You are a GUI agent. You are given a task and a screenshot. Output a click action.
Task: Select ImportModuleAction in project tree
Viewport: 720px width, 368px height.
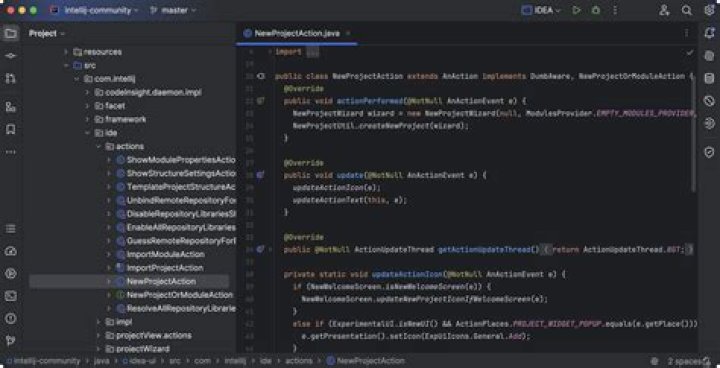(x=165, y=254)
